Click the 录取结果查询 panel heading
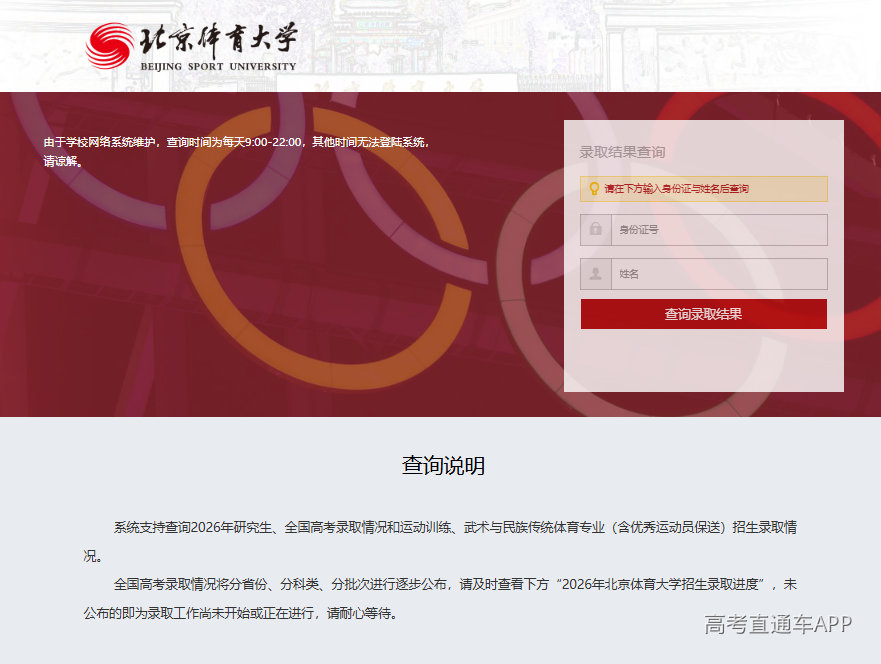 [622, 152]
